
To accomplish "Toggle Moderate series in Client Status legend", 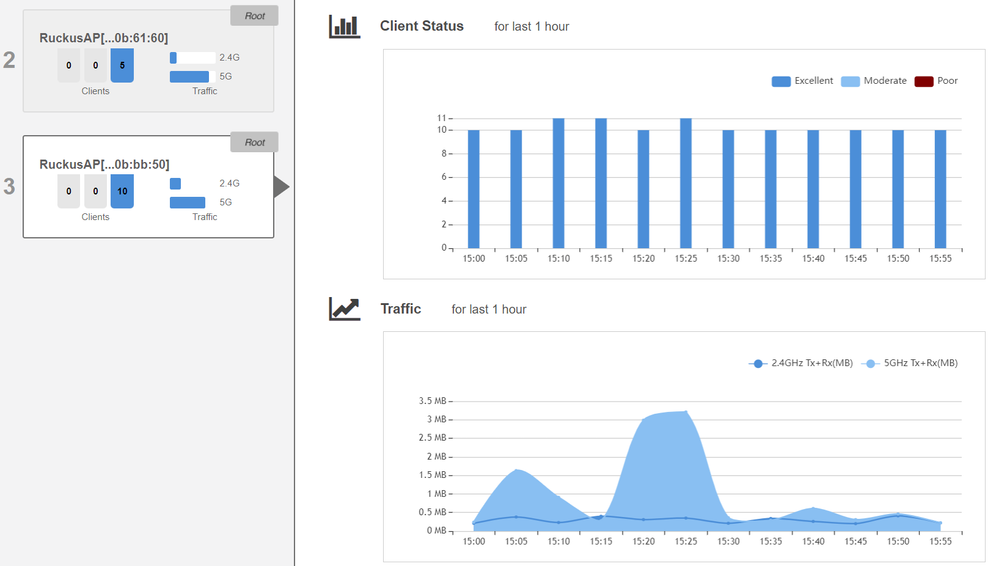I will click(x=873, y=81).
